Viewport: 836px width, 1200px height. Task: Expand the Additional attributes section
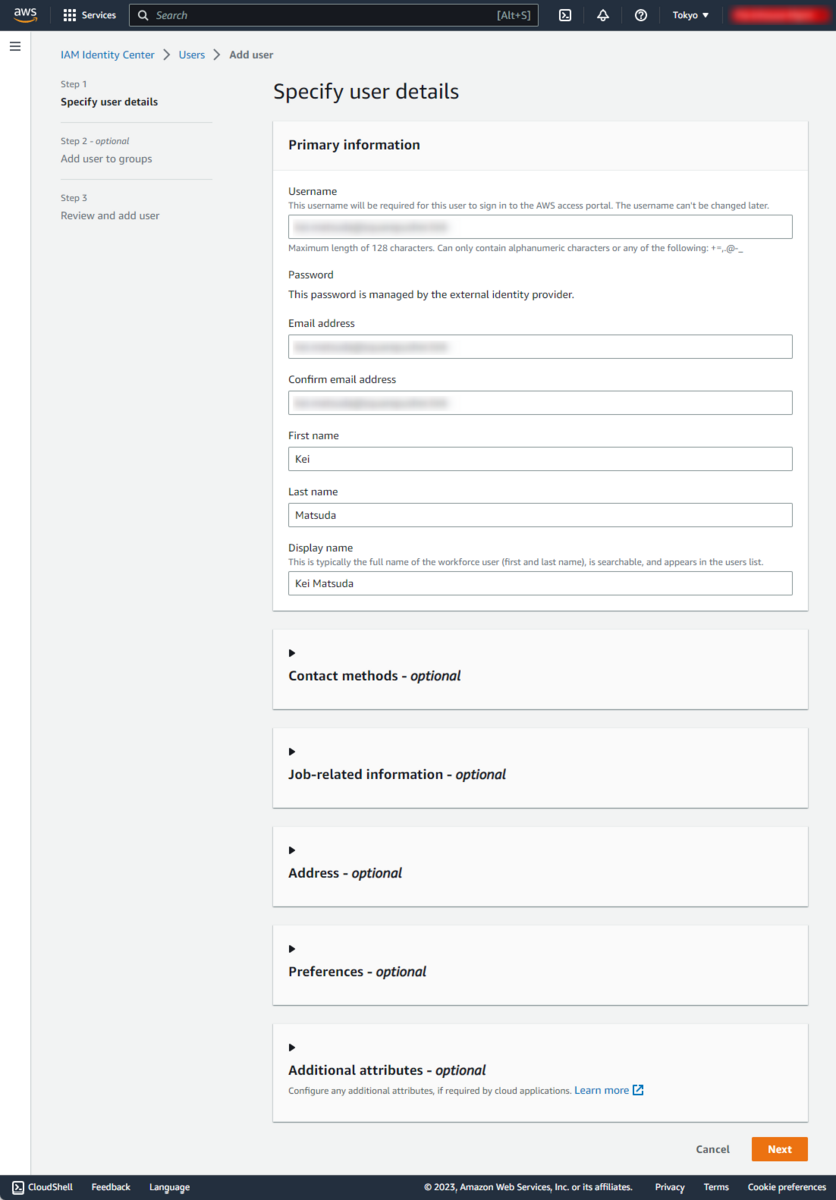[x=292, y=1047]
